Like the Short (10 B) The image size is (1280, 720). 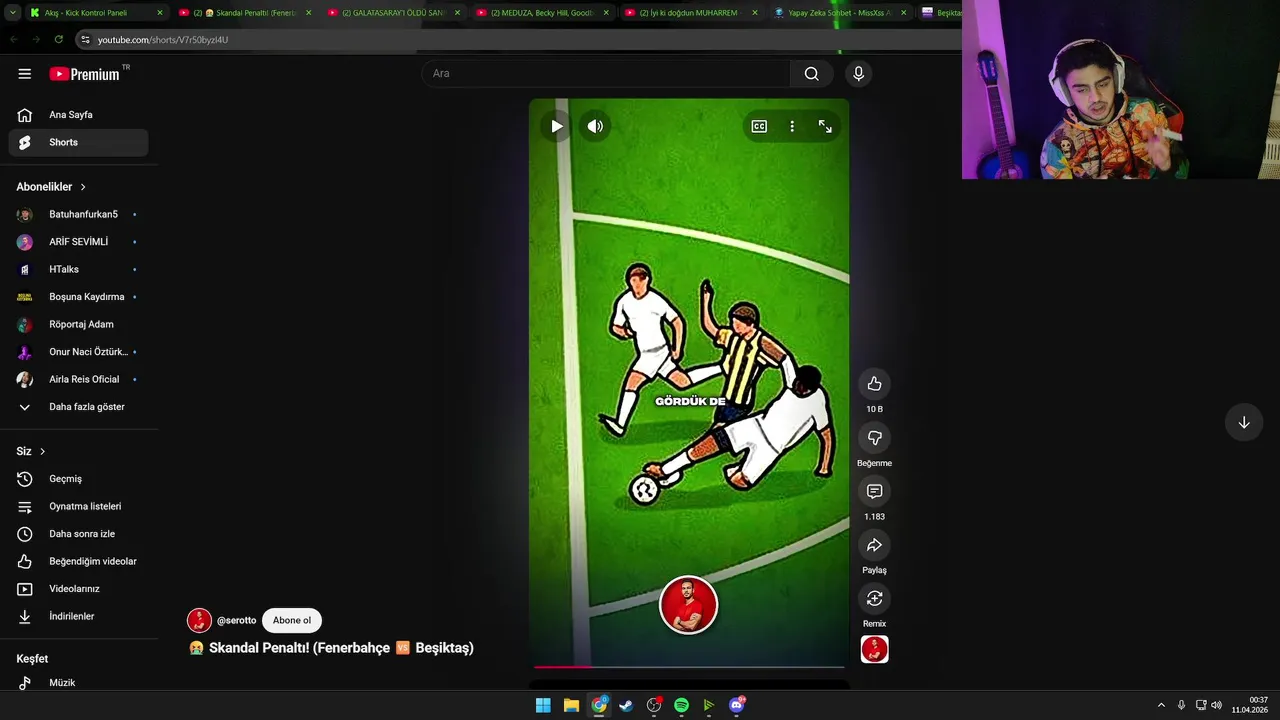coord(874,384)
